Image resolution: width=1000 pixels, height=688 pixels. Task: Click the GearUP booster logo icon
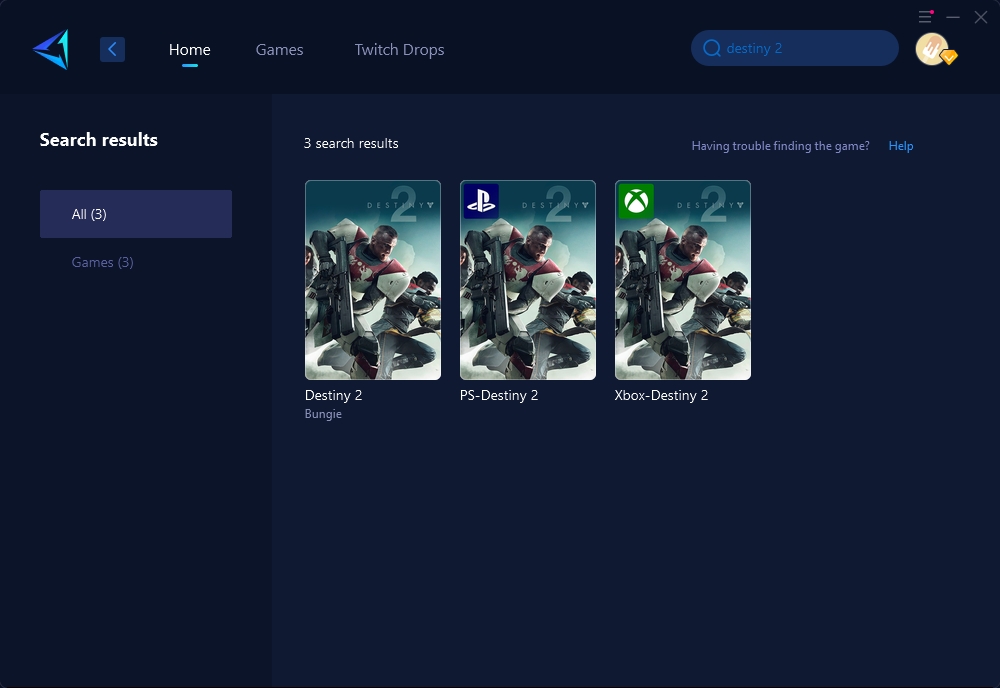pyautogui.click(x=52, y=49)
